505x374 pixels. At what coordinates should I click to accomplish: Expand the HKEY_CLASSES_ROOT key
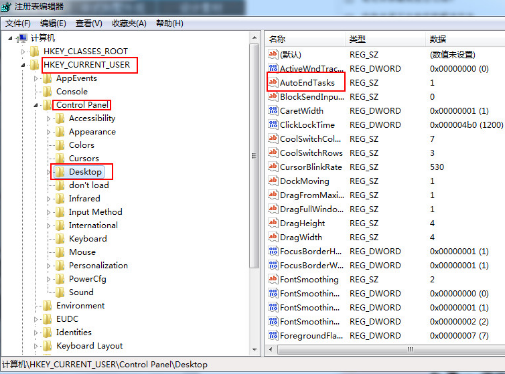pos(23,52)
